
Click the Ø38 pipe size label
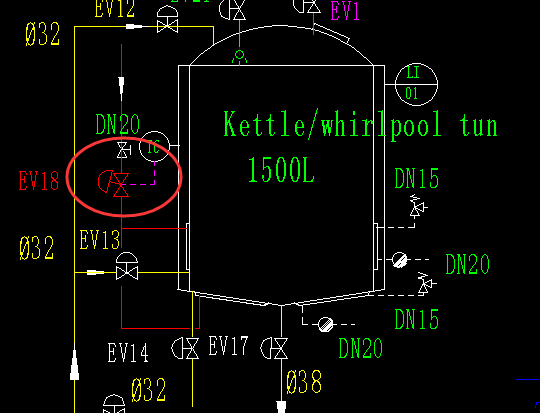[x=304, y=382]
